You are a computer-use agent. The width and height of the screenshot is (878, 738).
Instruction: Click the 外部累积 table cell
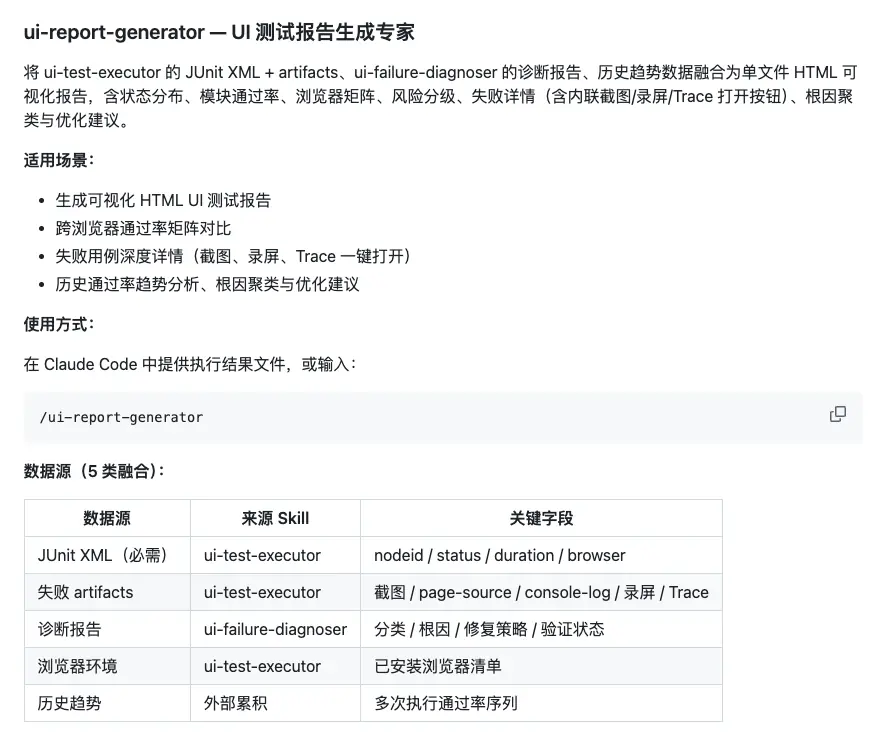pos(275,703)
